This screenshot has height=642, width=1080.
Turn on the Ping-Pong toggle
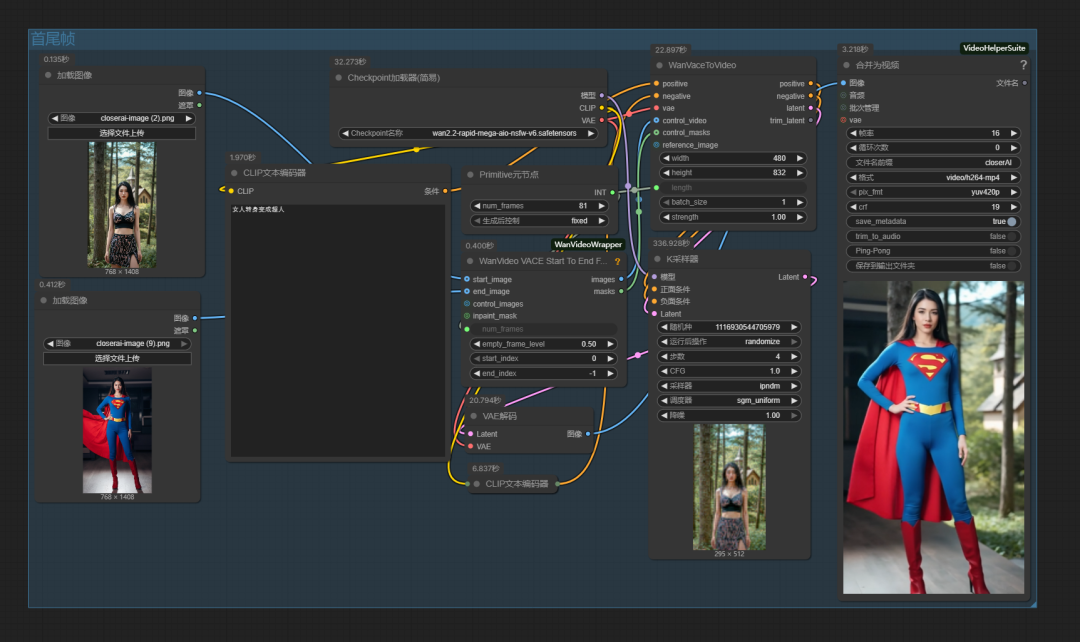pyautogui.click(x=1012, y=251)
